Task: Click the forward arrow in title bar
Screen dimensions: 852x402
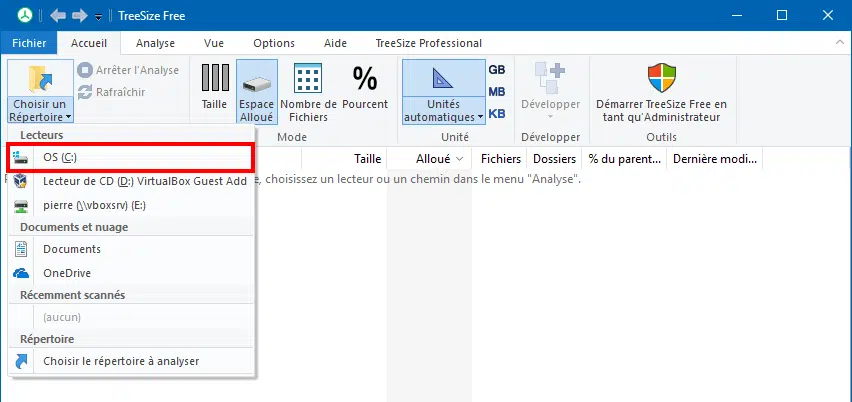Action: (x=80, y=16)
